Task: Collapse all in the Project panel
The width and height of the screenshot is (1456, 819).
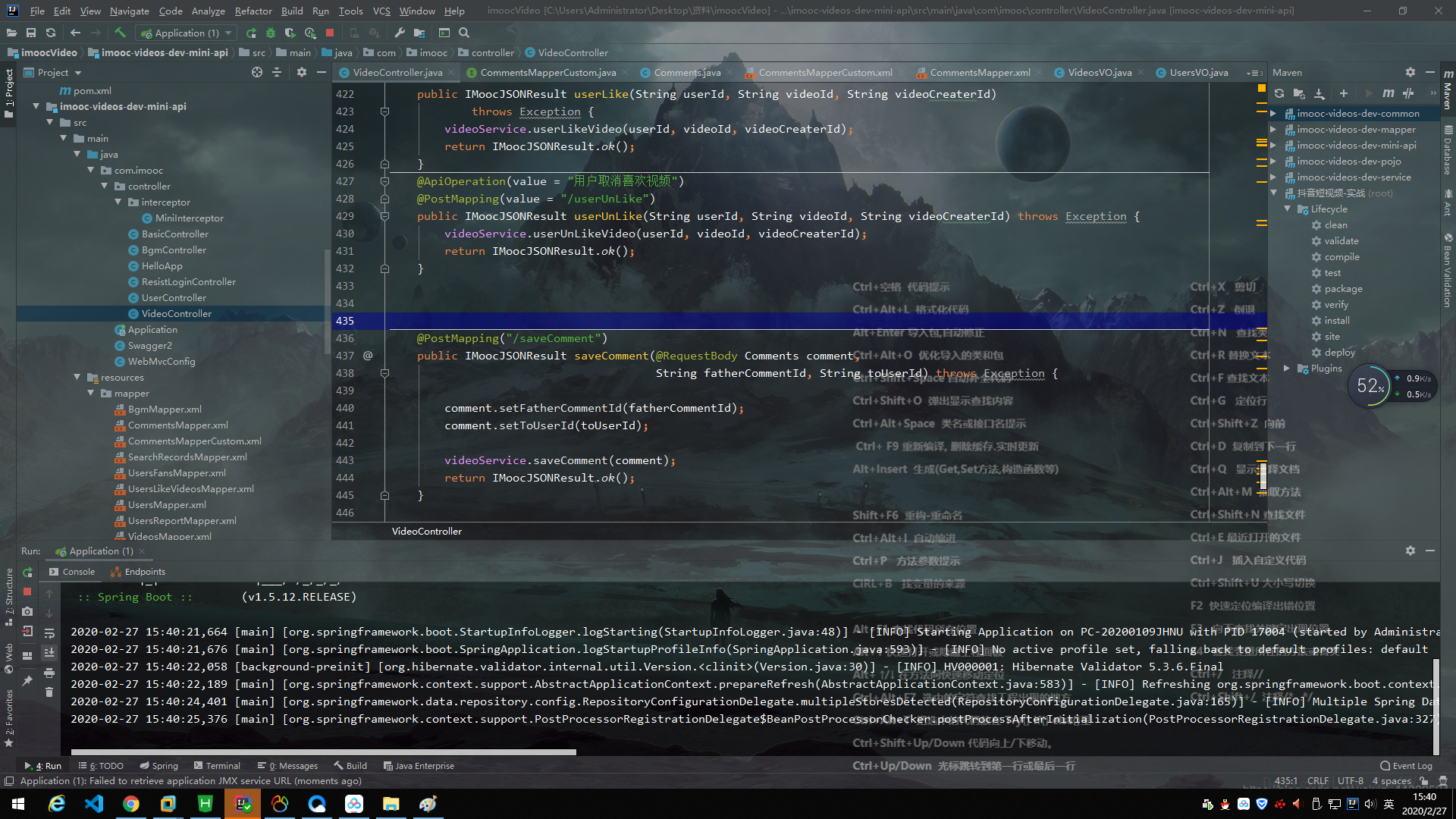Action: [x=277, y=72]
